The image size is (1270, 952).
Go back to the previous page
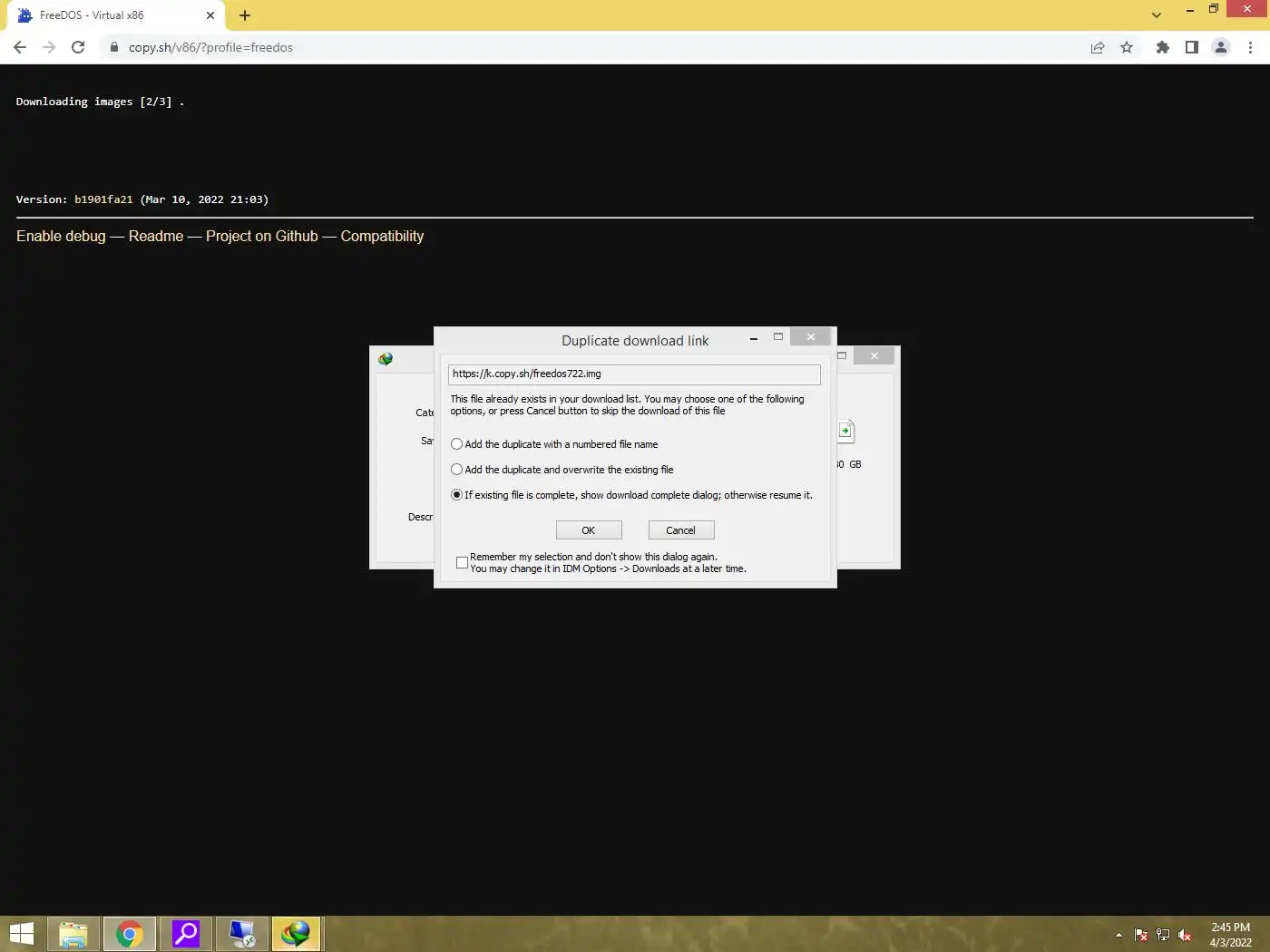coord(20,47)
